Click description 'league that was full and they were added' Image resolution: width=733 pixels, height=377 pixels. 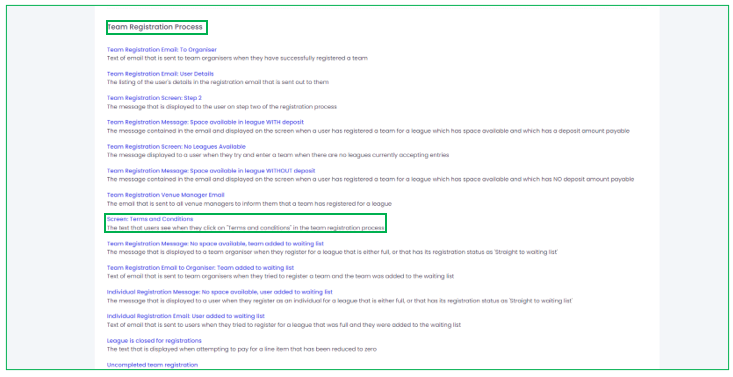[x=284, y=325]
